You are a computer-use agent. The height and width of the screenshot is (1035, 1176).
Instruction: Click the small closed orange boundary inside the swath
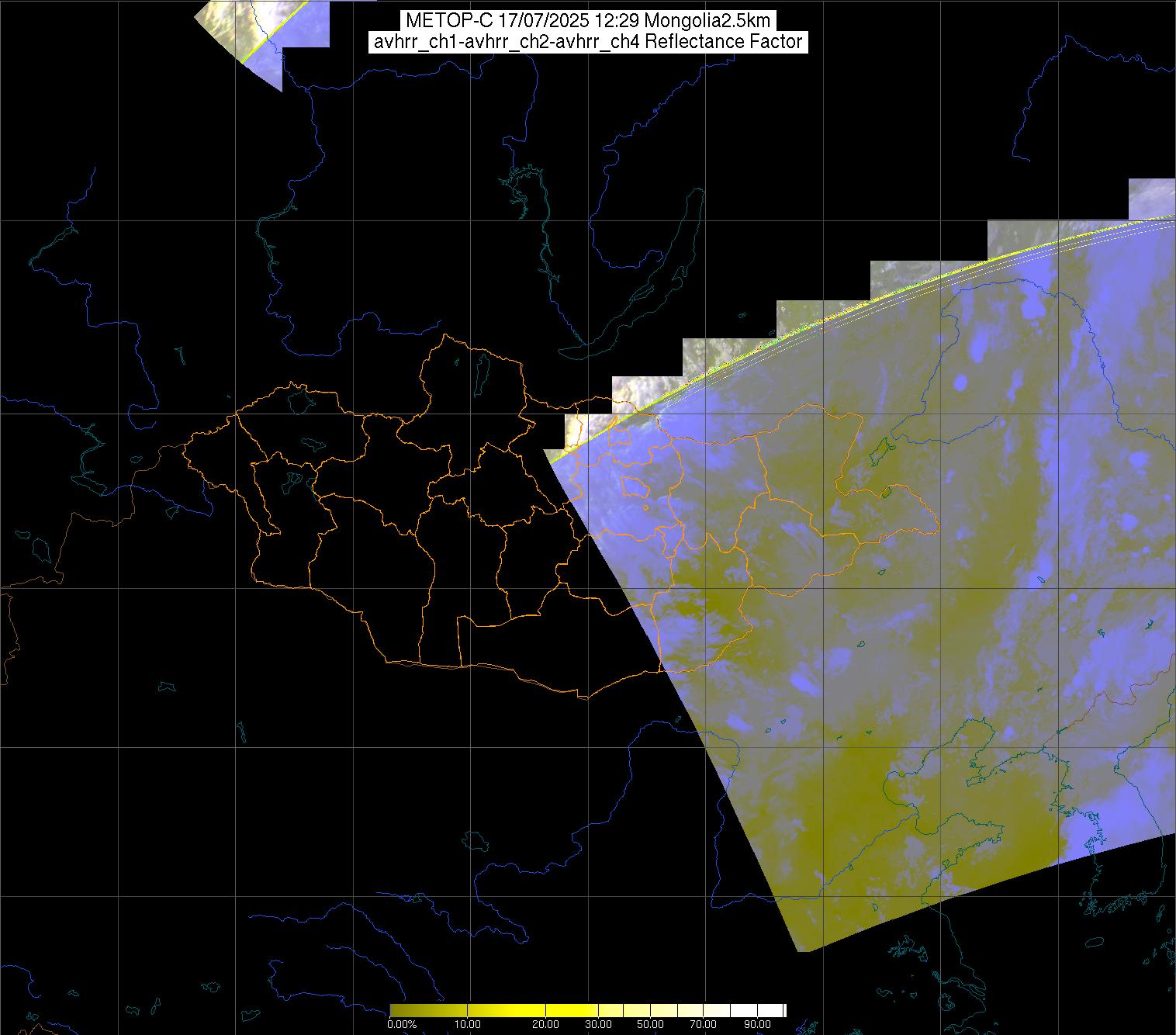pos(635,487)
